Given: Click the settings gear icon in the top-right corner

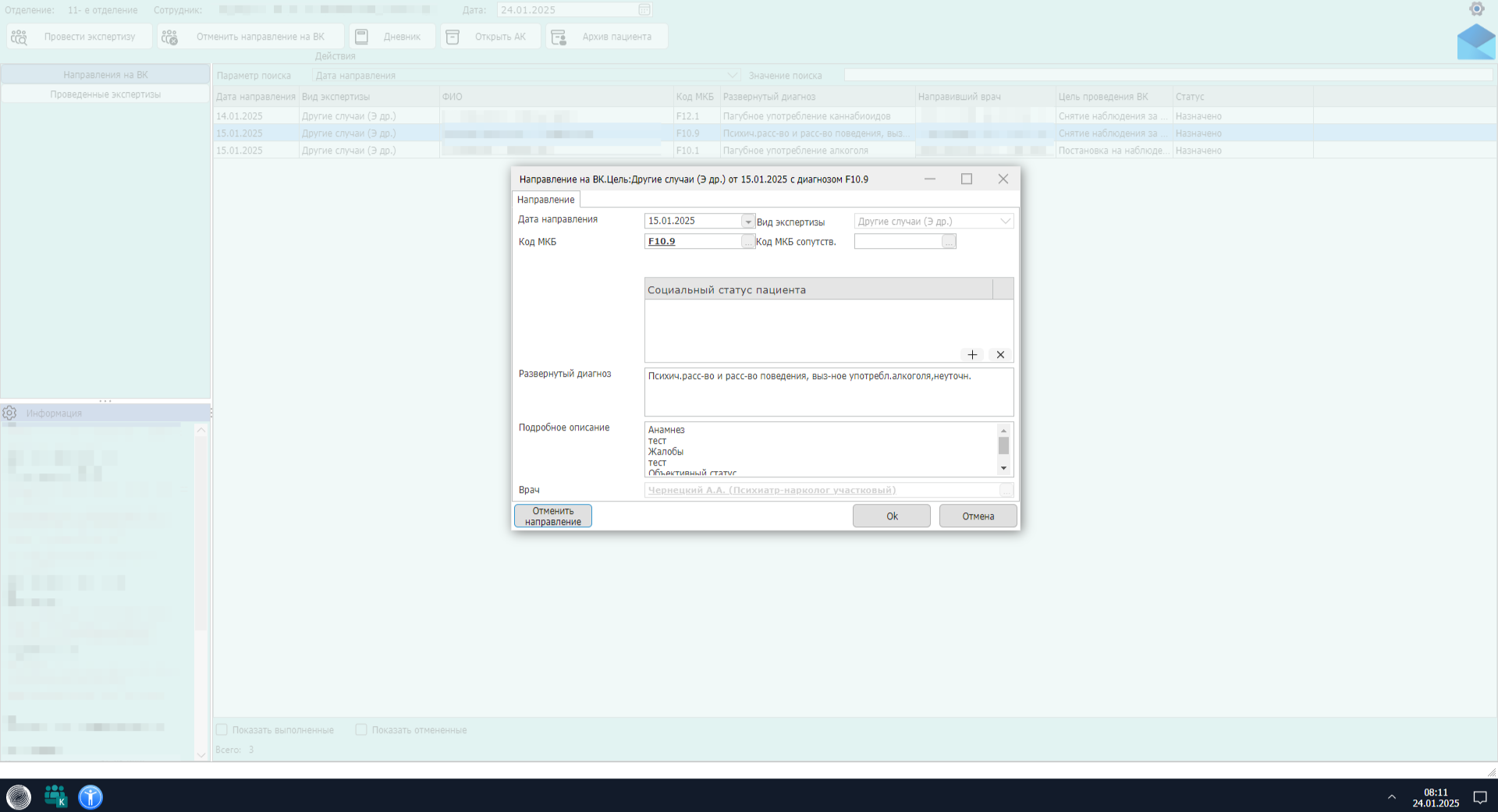Looking at the screenshot, I should pyautogui.click(x=1476, y=9).
